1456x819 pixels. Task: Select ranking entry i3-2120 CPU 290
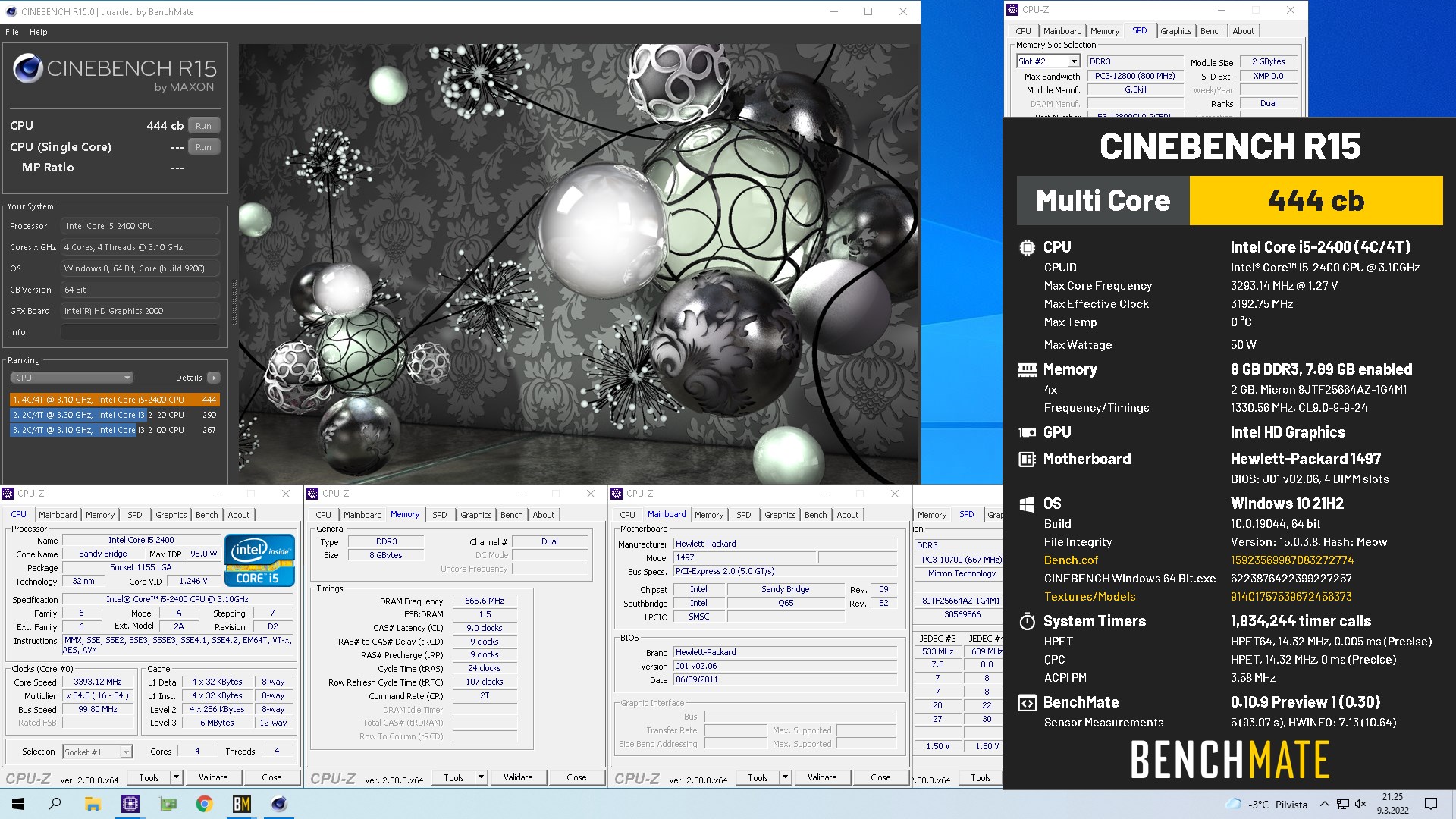[x=115, y=415]
